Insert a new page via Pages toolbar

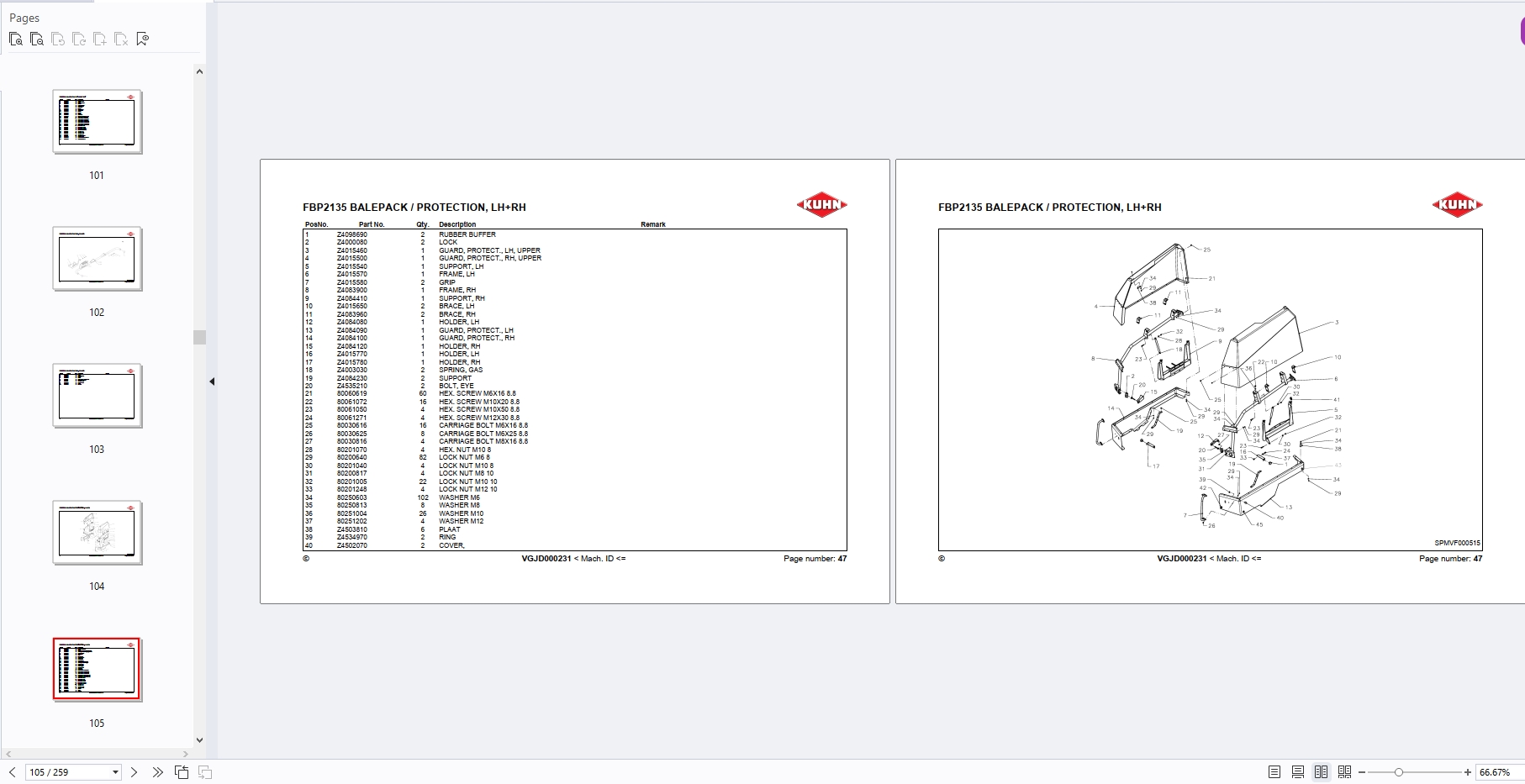(x=100, y=39)
